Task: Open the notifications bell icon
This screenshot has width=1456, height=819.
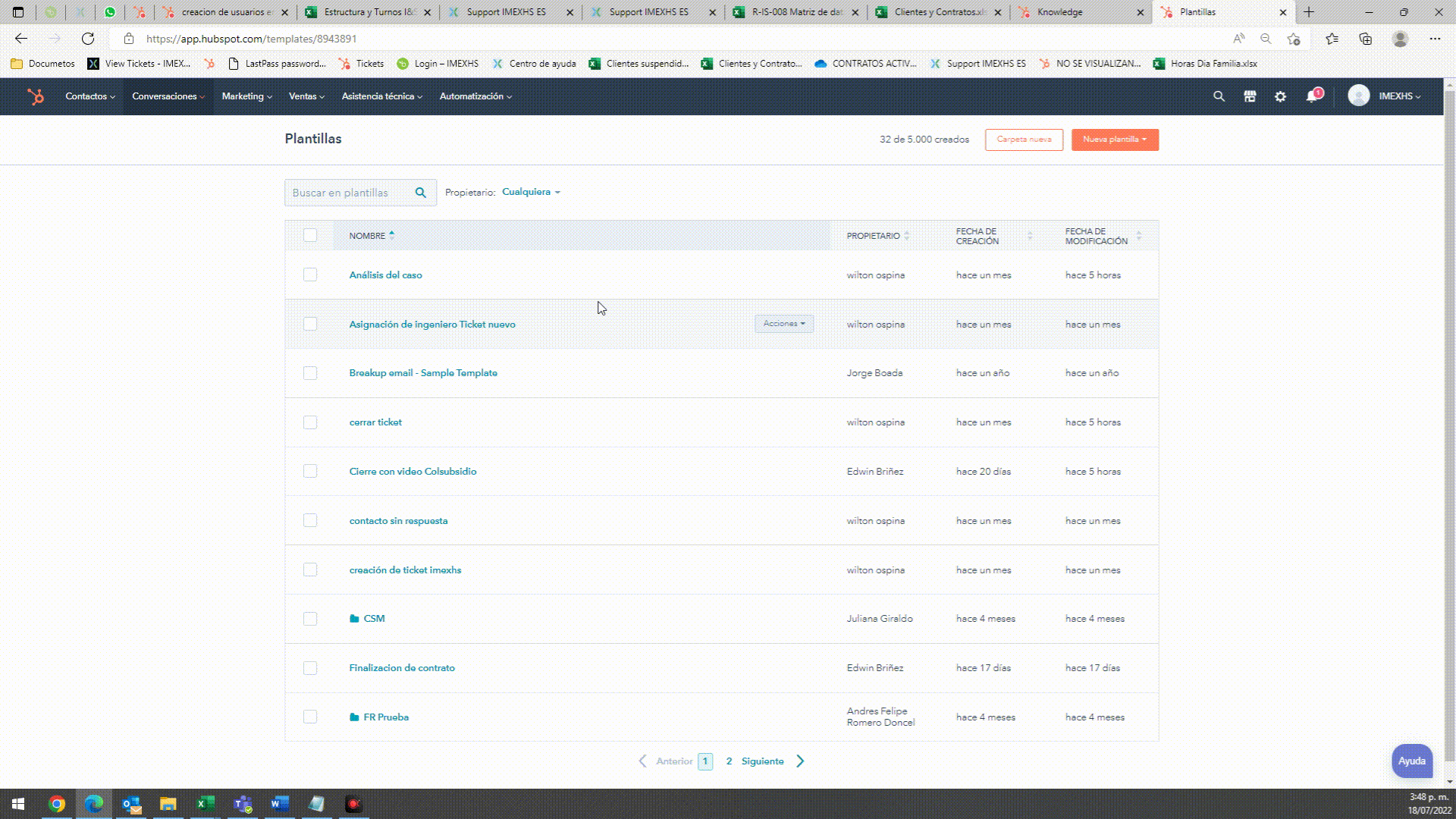Action: pos(1312,96)
